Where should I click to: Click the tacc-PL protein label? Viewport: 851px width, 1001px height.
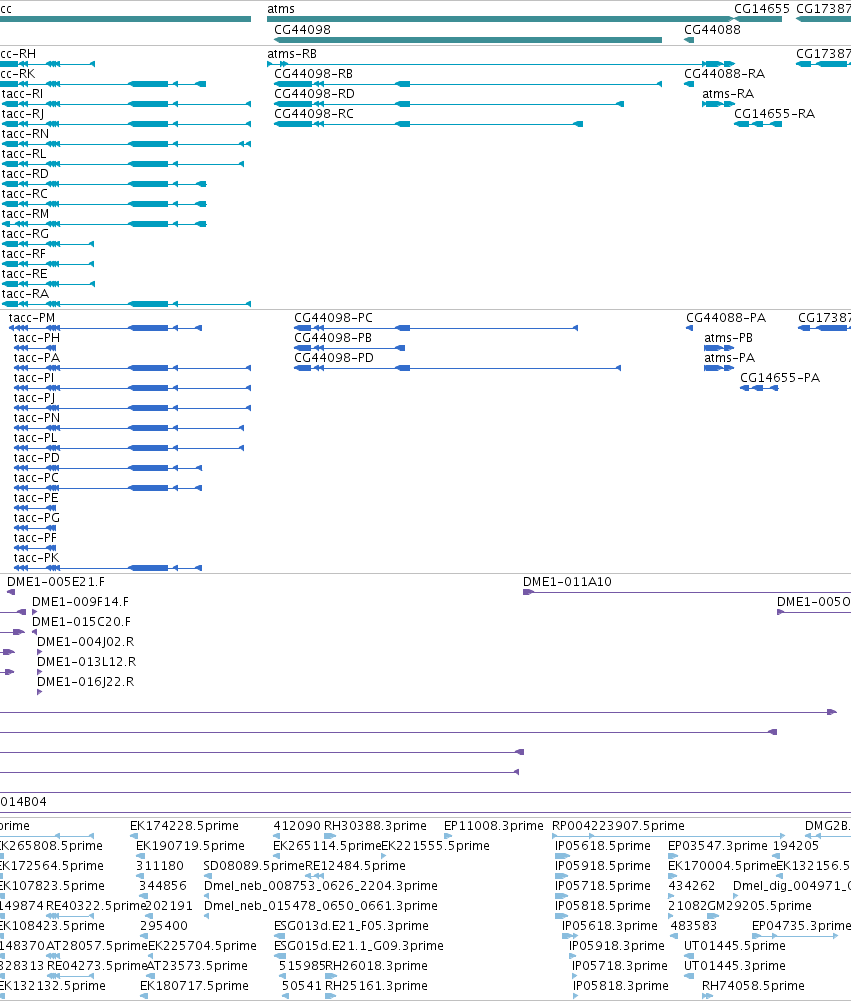[36, 437]
